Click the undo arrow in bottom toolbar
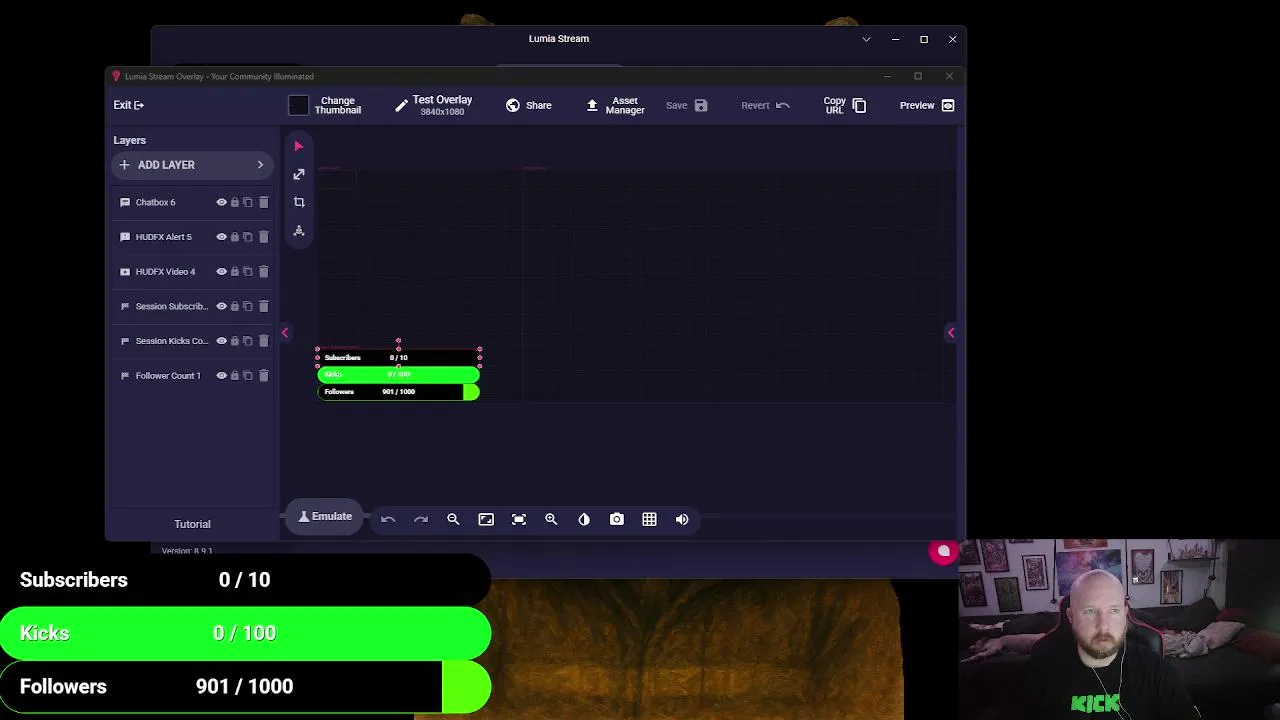Screen dimensions: 1280x720 pos(388,519)
